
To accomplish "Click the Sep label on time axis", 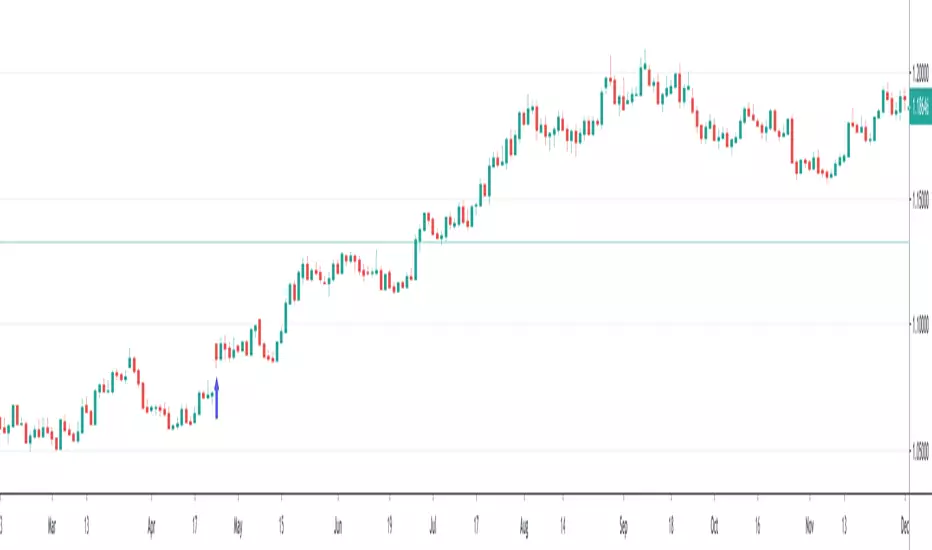I will coord(623,522).
